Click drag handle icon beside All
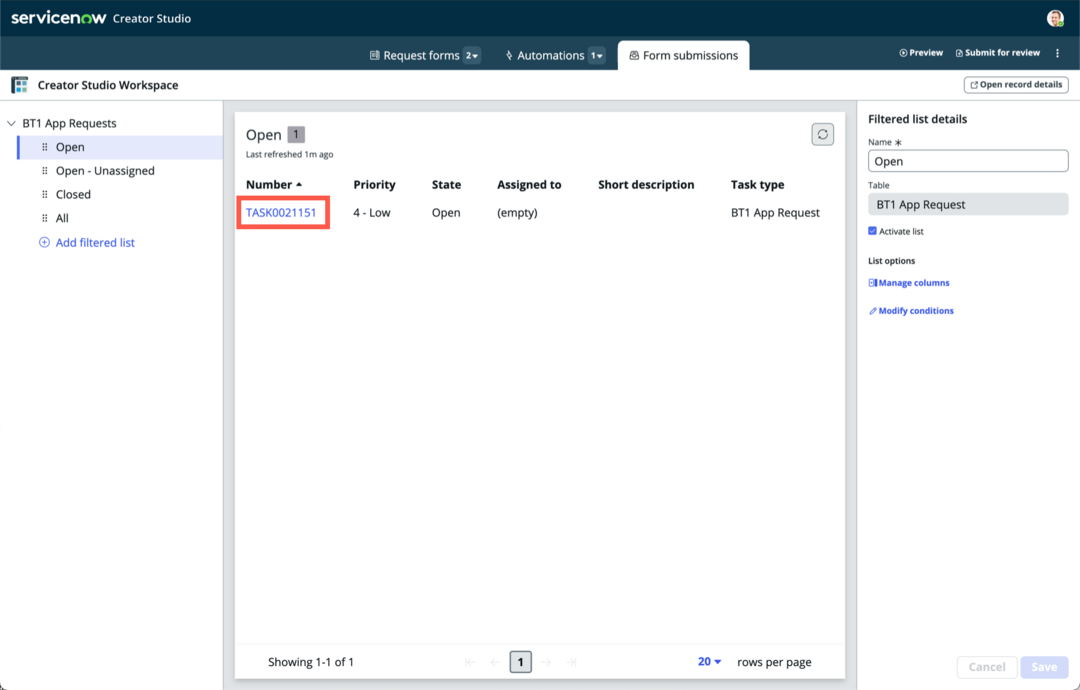1080x690 pixels. pos(45,218)
